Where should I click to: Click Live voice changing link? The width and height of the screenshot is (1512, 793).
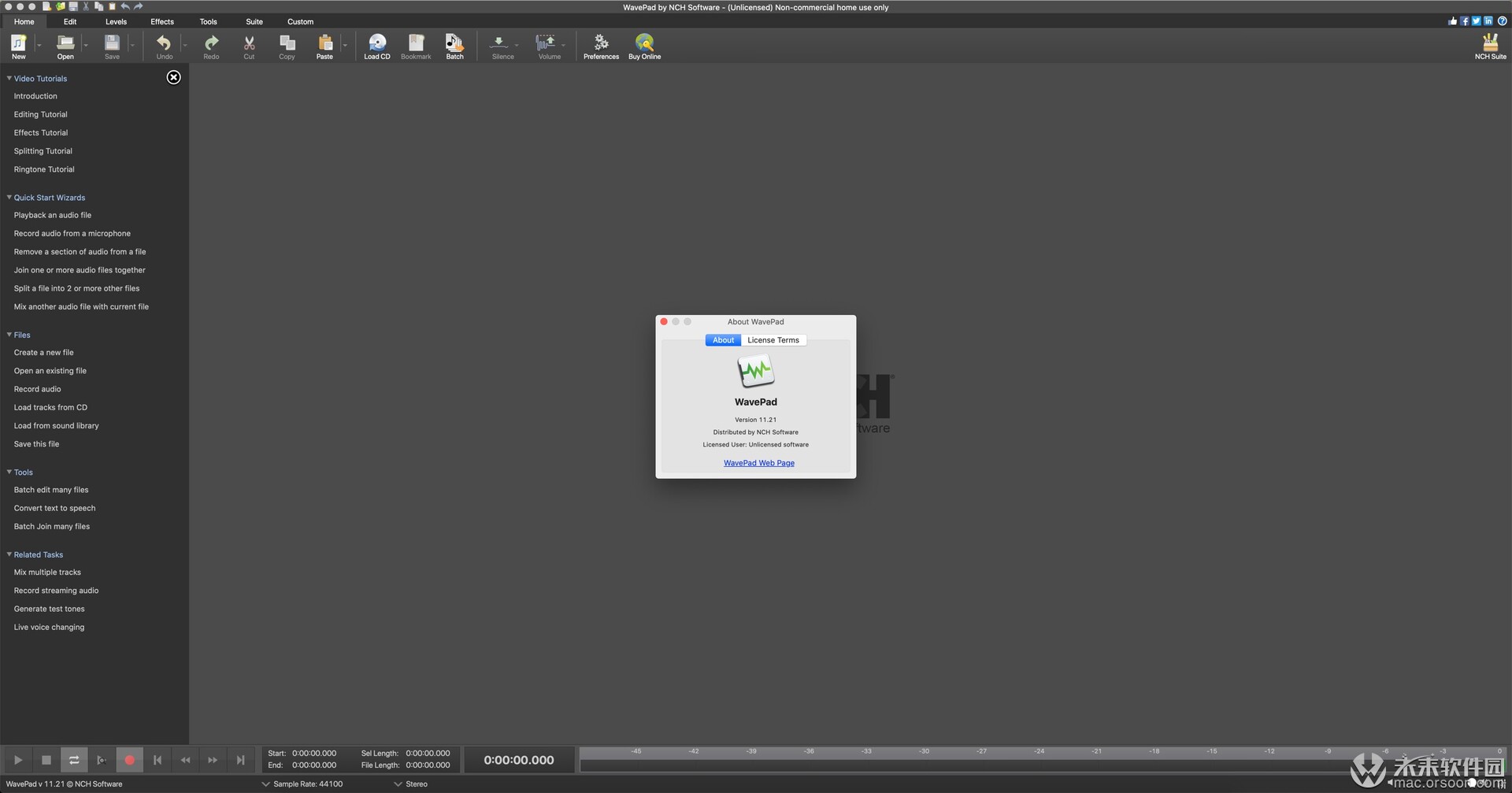49,627
